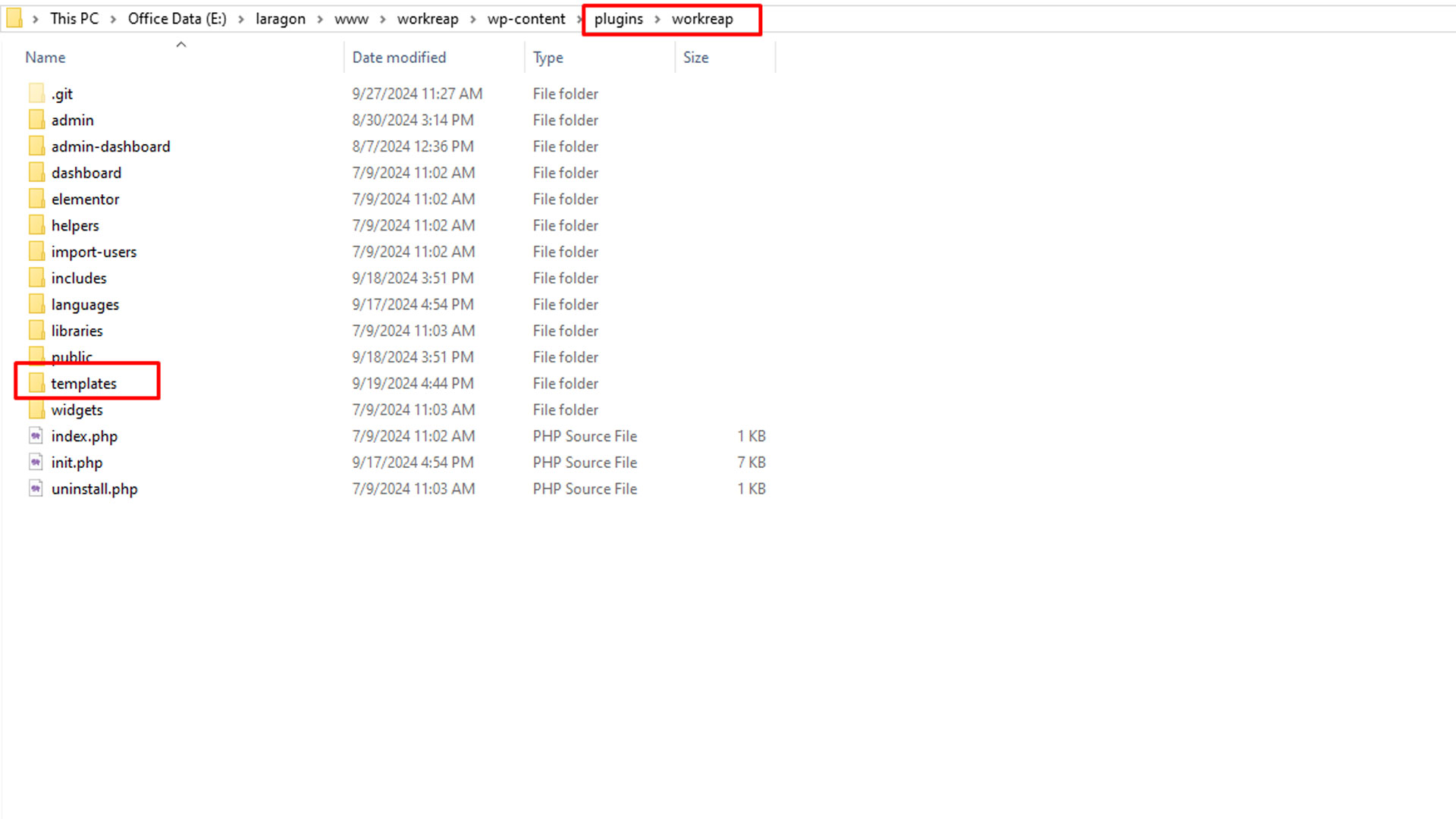Click the .git folder icon

[x=36, y=93]
